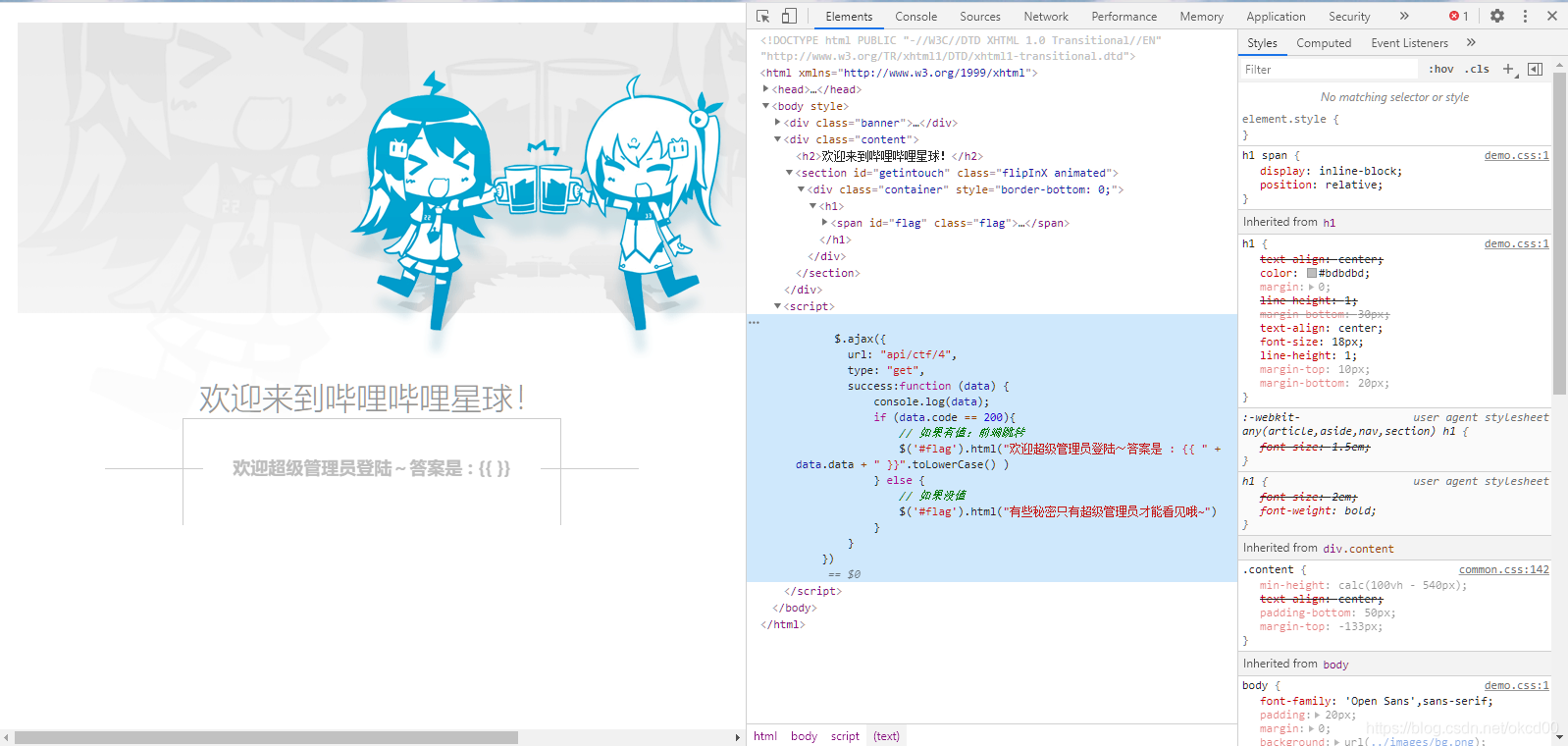The width and height of the screenshot is (1568, 746).
Task: Select the script breadcrumb item
Action: tap(845, 736)
